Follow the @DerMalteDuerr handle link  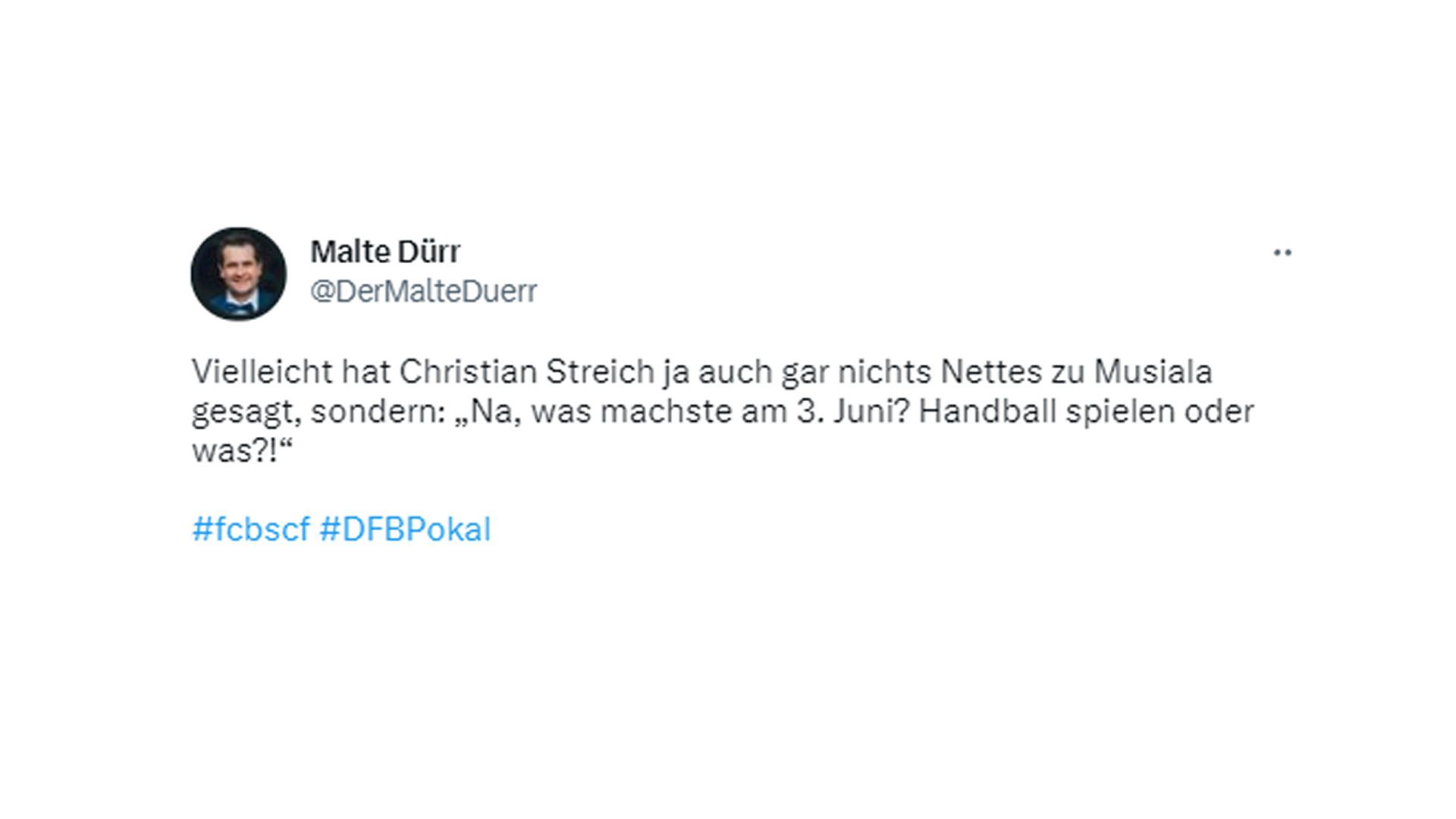click(x=422, y=292)
